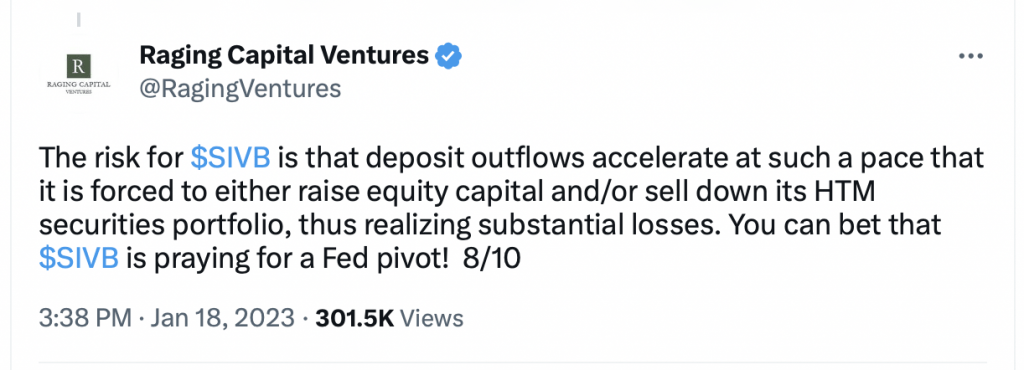Open the bold 301.5K view count

pos(355,318)
